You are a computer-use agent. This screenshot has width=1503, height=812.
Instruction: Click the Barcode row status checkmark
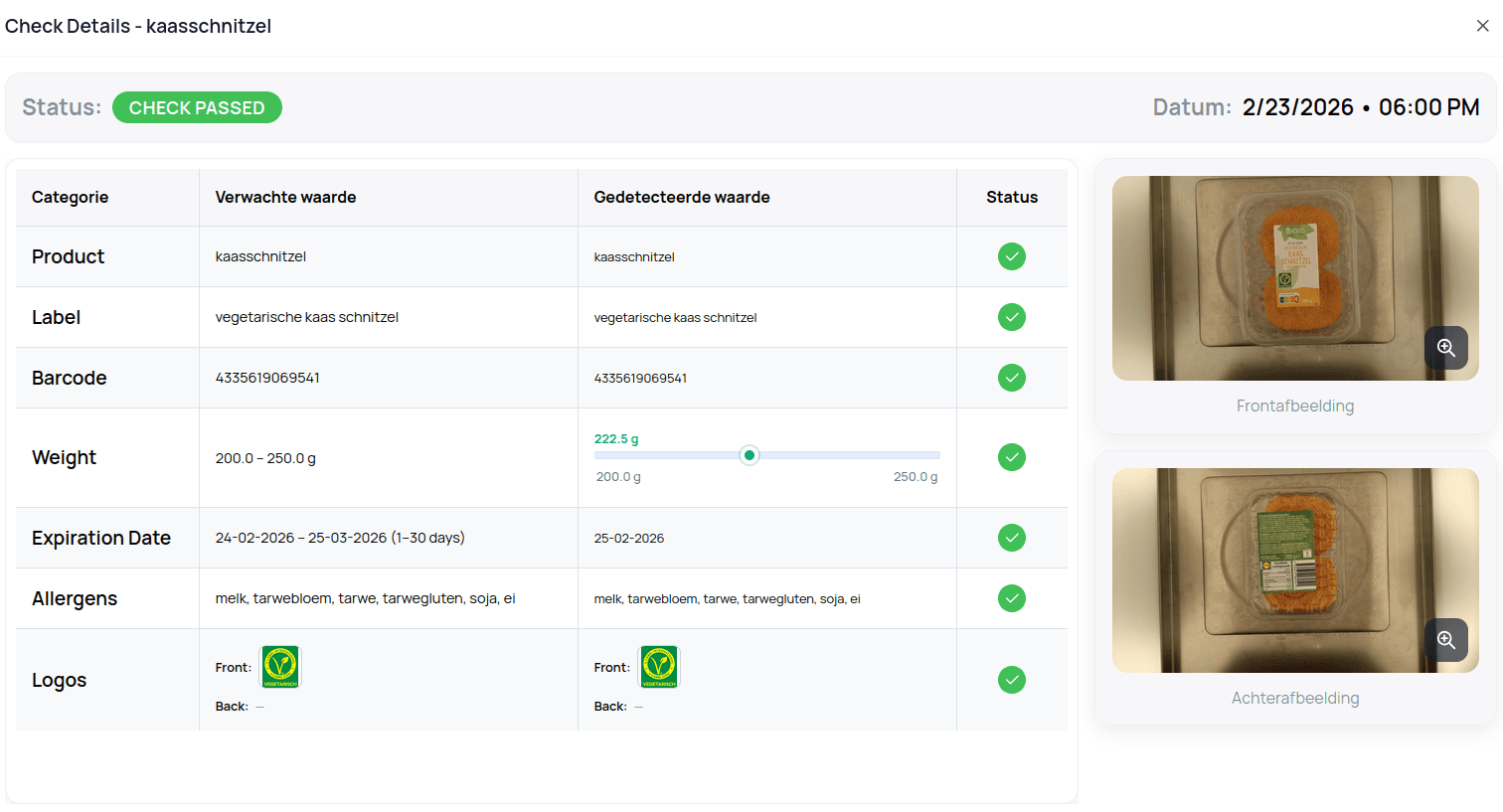[x=1011, y=378]
